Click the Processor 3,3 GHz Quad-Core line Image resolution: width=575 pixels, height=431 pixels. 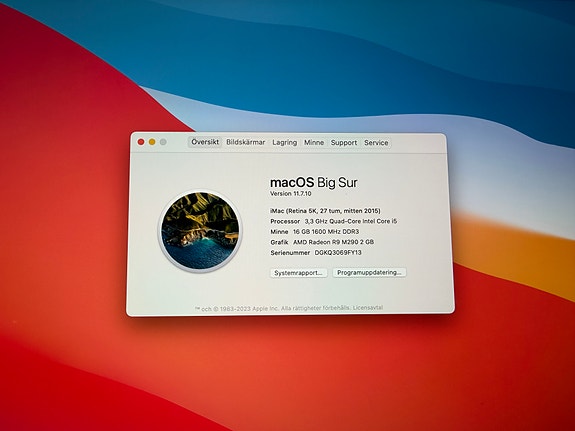pyautogui.click(x=334, y=221)
